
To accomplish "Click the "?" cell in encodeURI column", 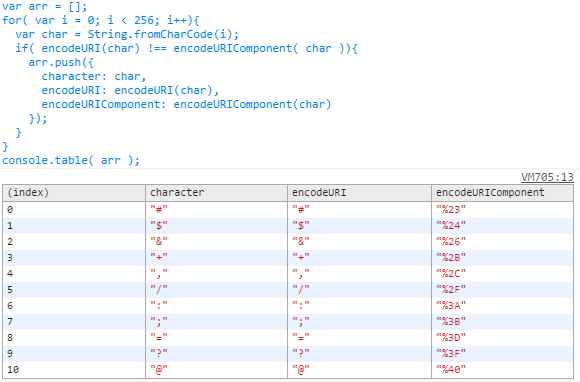I will point(359,354).
